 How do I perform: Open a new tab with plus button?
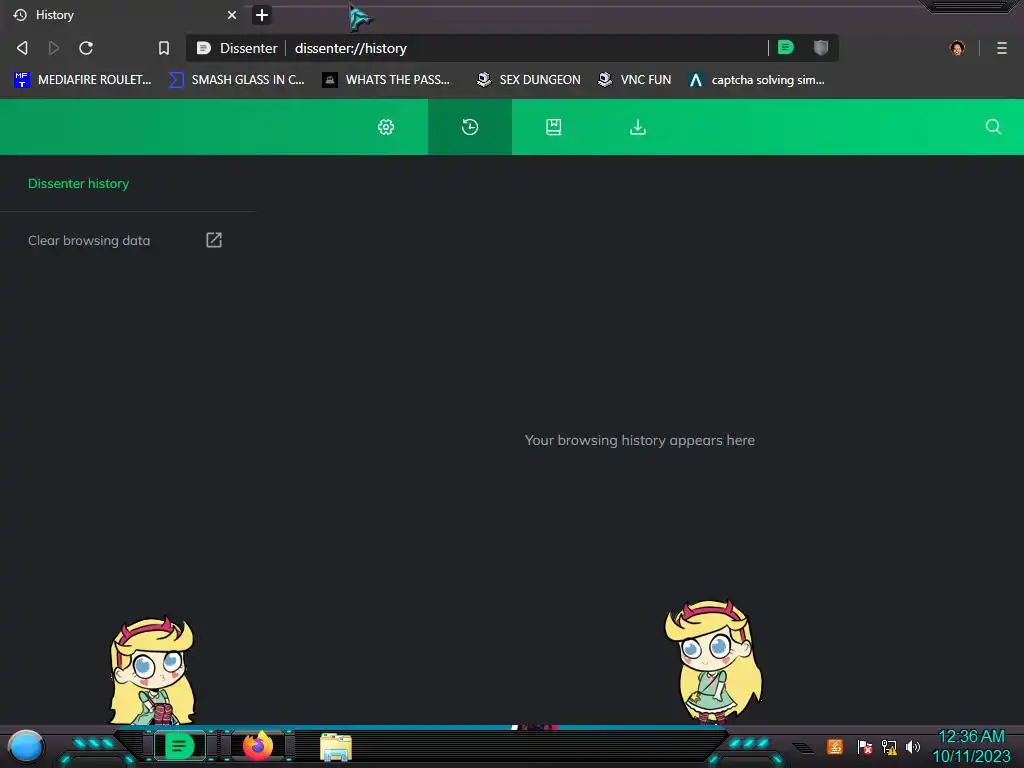point(262,15)
